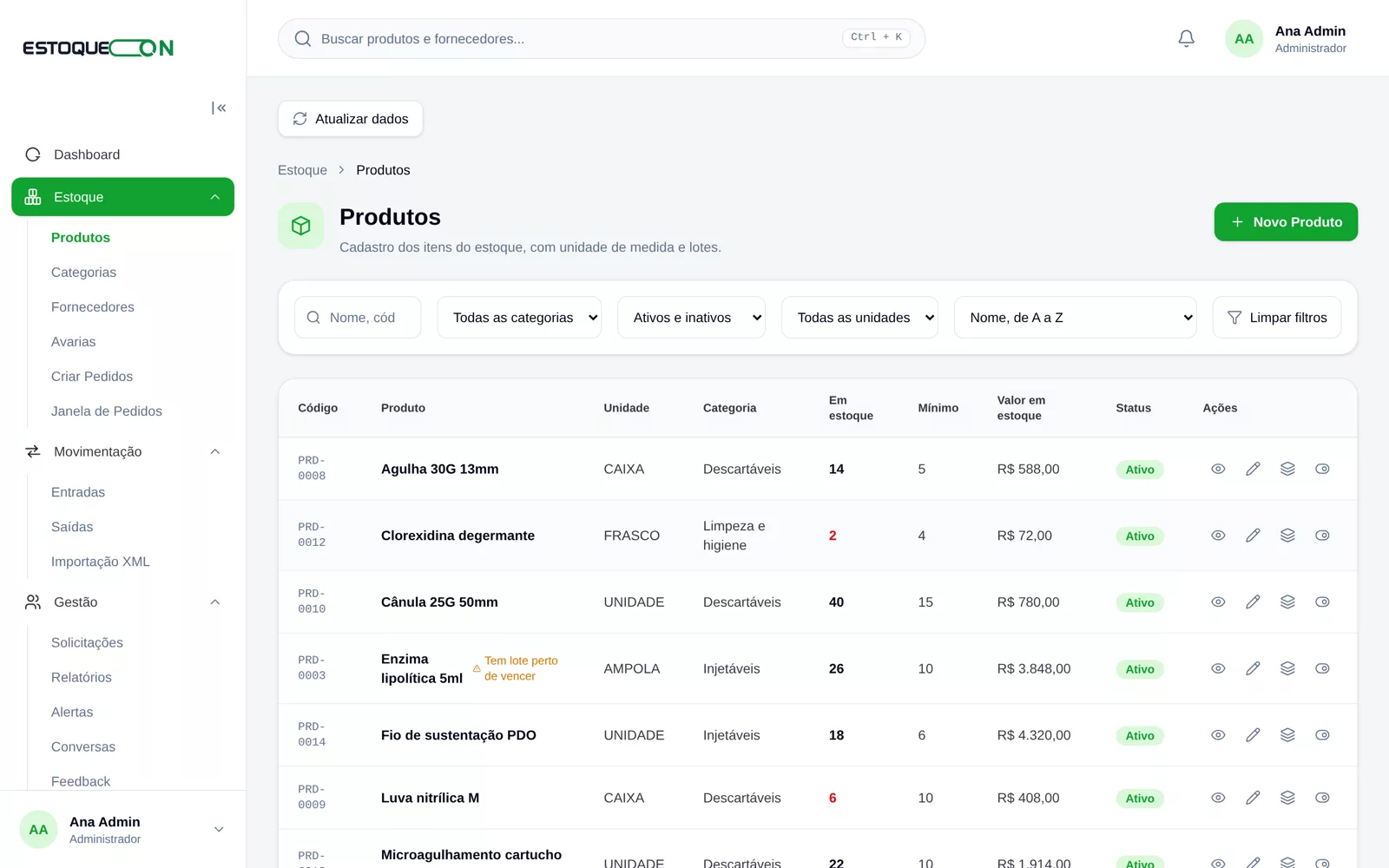Open the 'Todas as categorias' dropdown
Viewport: 1389px width, 868px height.
[x=519, y=318]
